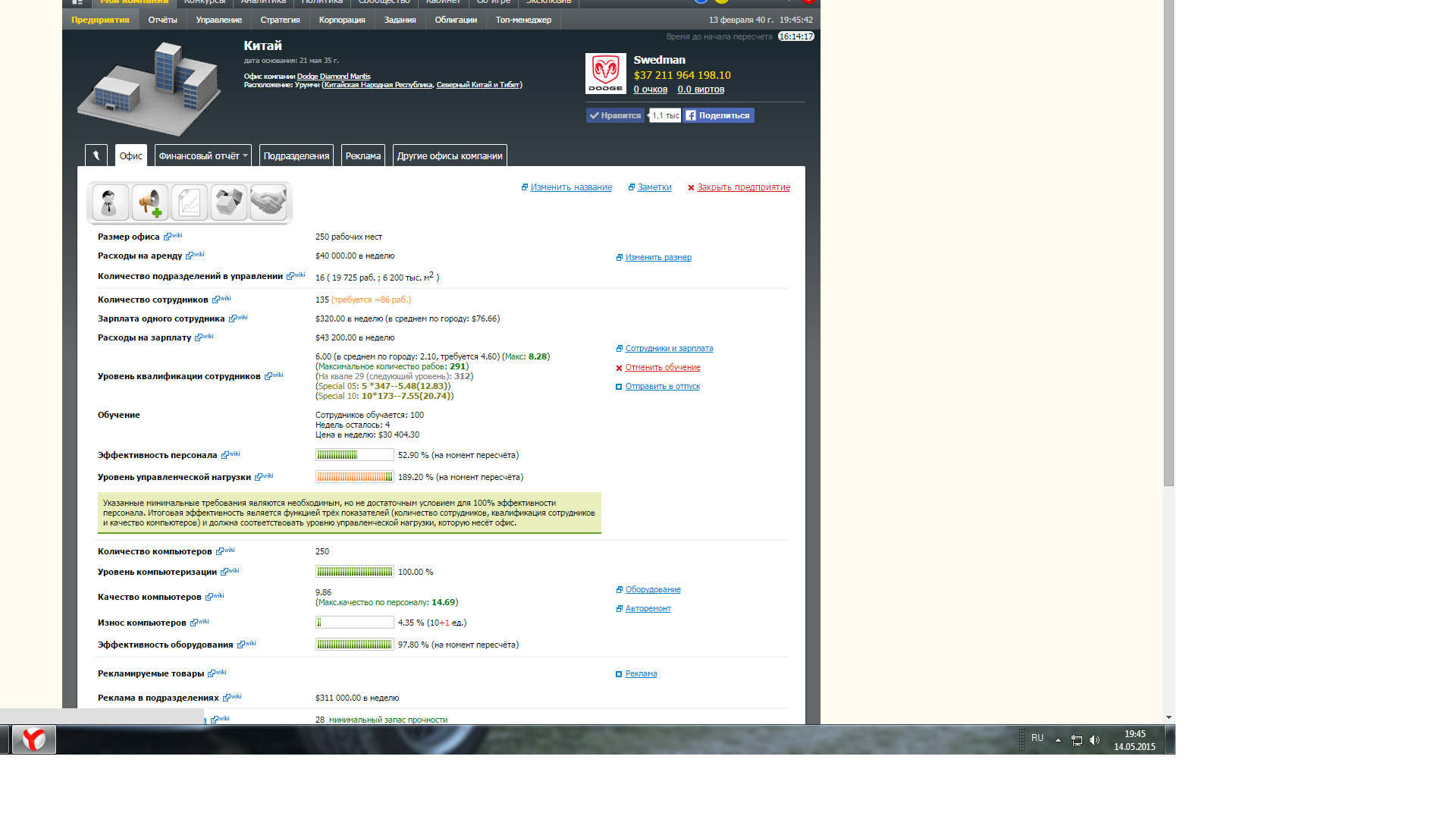Screen dimensions: 1456x819
Task: Click the RU language indicator
Action: (x=1037, y=738)
